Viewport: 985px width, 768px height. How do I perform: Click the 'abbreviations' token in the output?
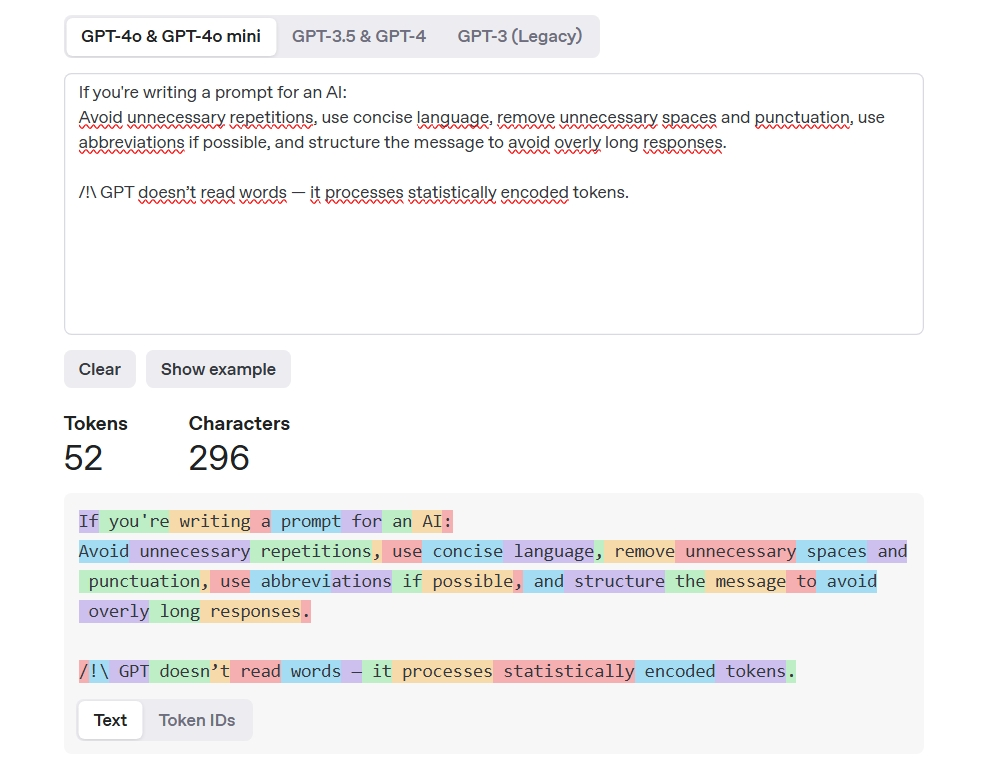pos(327,581)
